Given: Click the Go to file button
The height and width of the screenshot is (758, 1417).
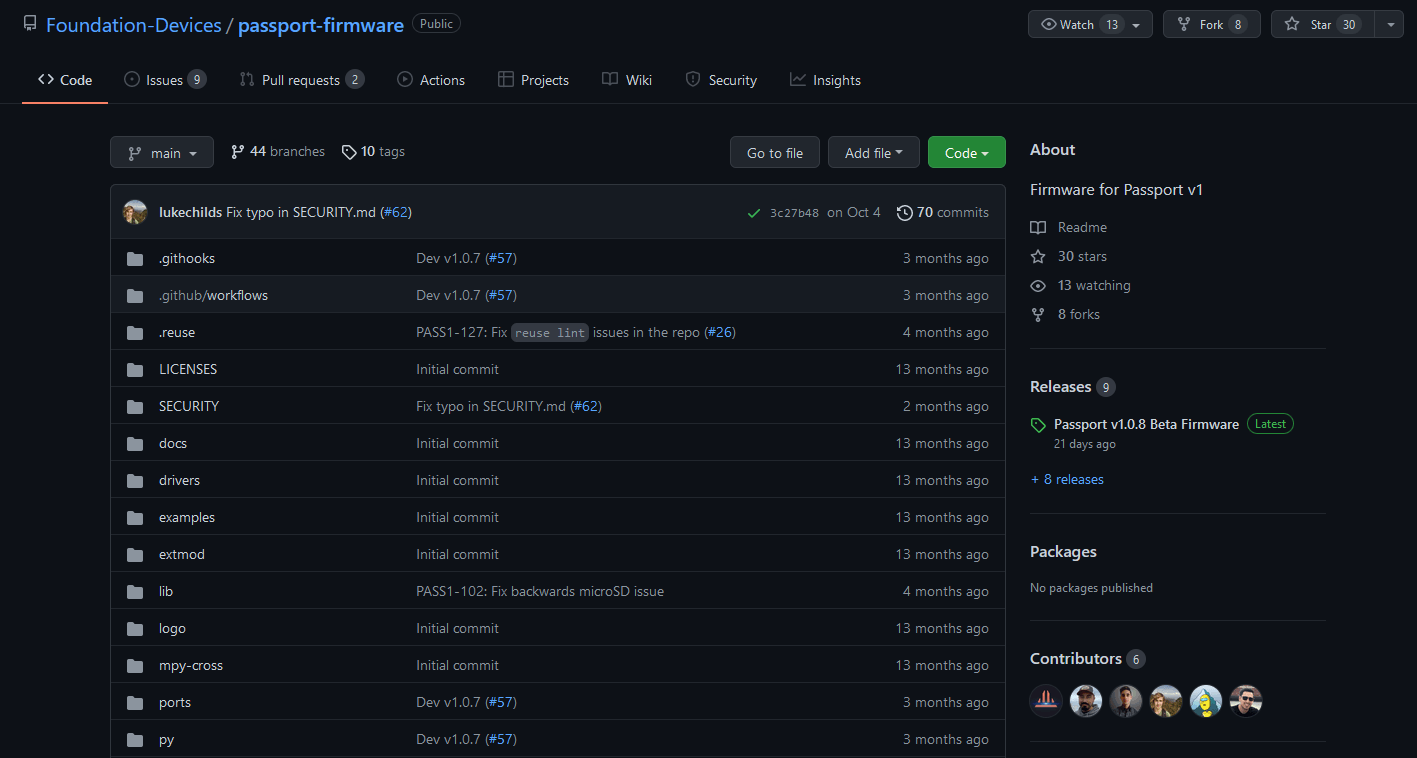Looking at the screenshot, I should [775, 153].
